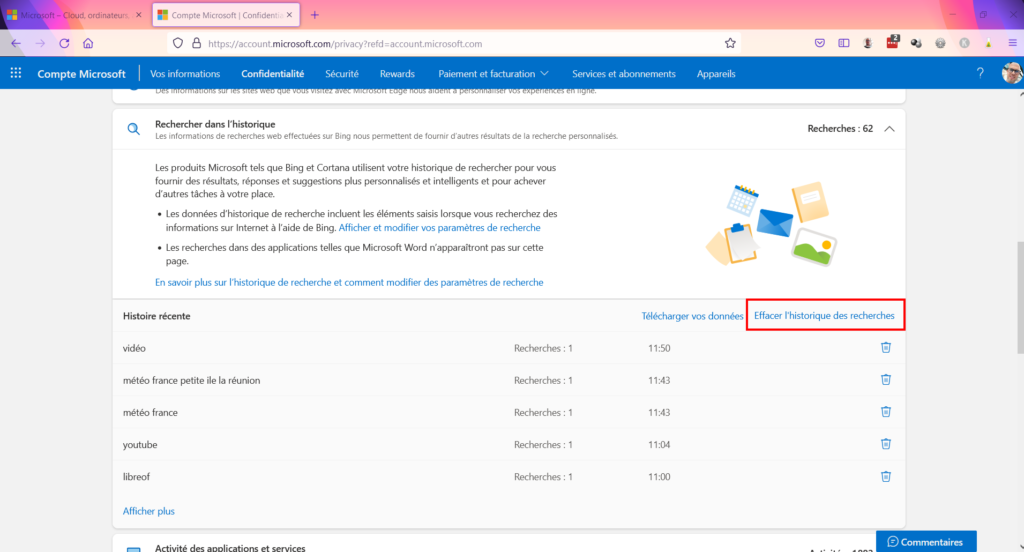This screenshot has height=552, width=1024.
Task: Select the 'youtube' history entry text
Action: click(x=140, y=445)
